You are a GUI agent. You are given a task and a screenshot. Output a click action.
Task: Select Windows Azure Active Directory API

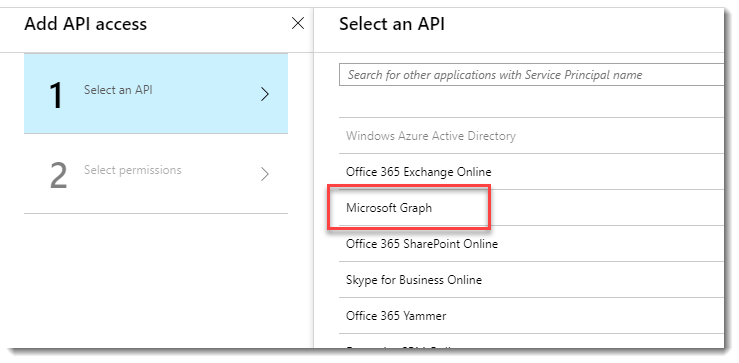click(x=532, y=136)
